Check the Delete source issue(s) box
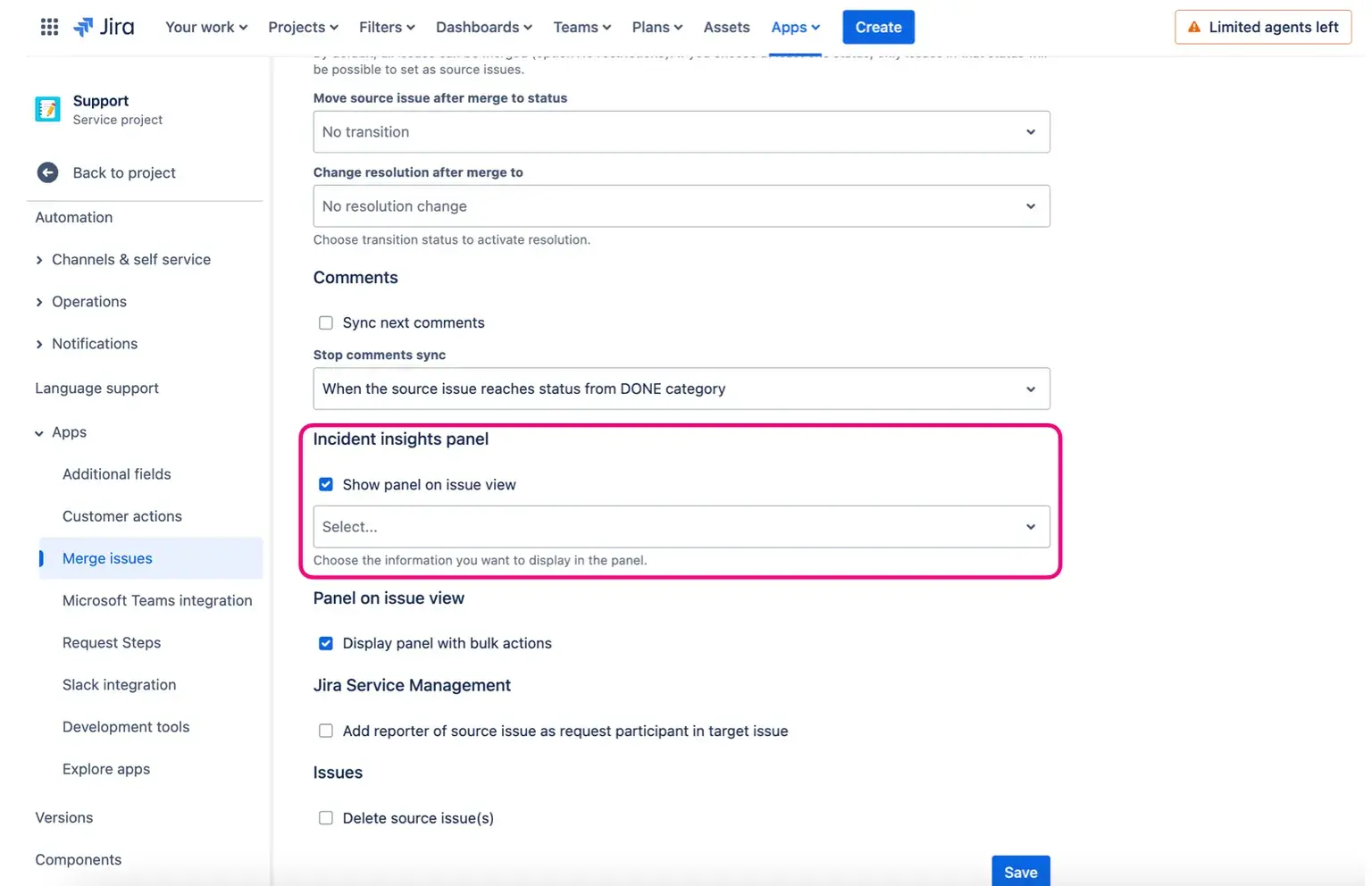 coord(326,818)
